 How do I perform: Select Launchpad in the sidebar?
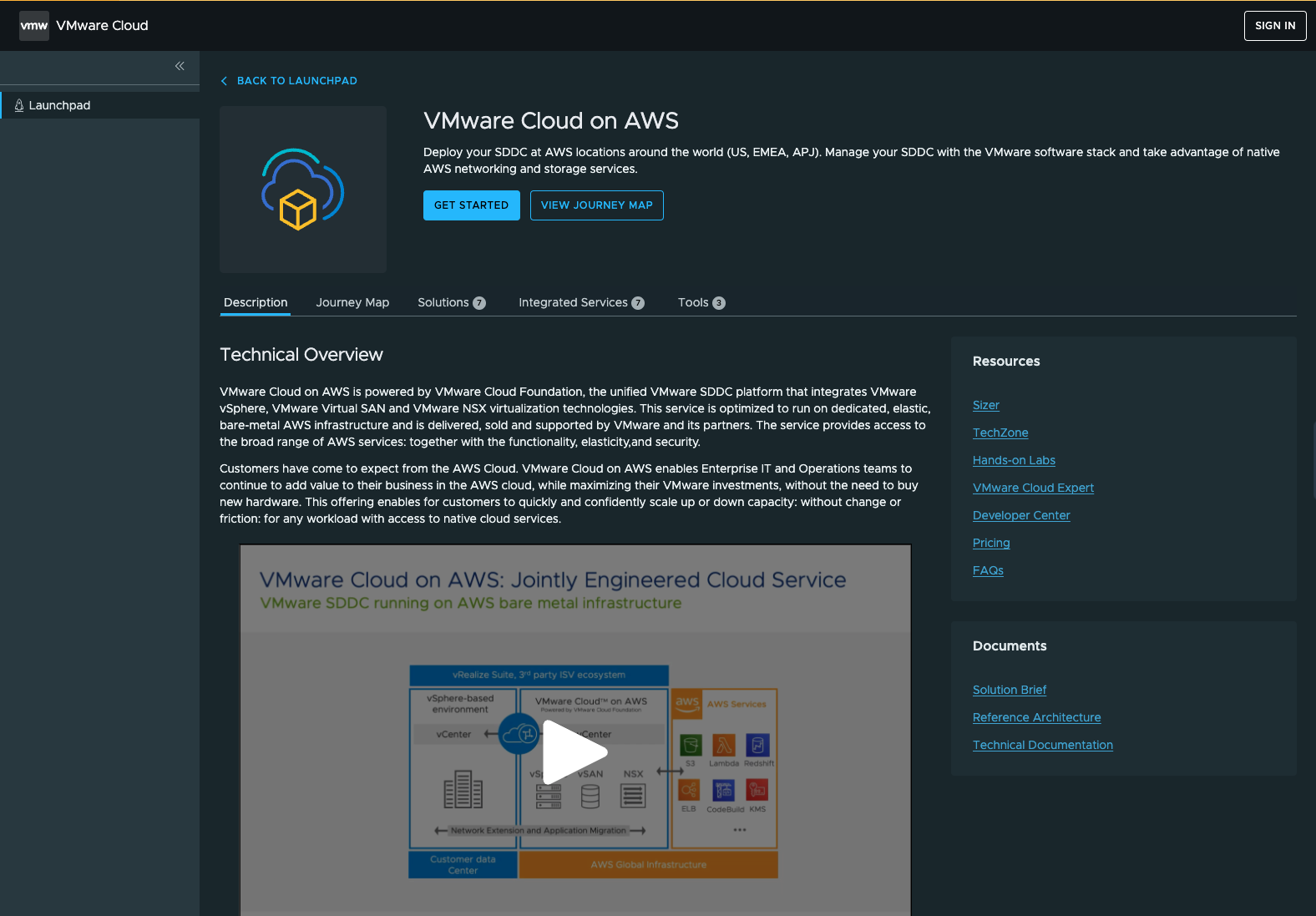pos(100,105)
